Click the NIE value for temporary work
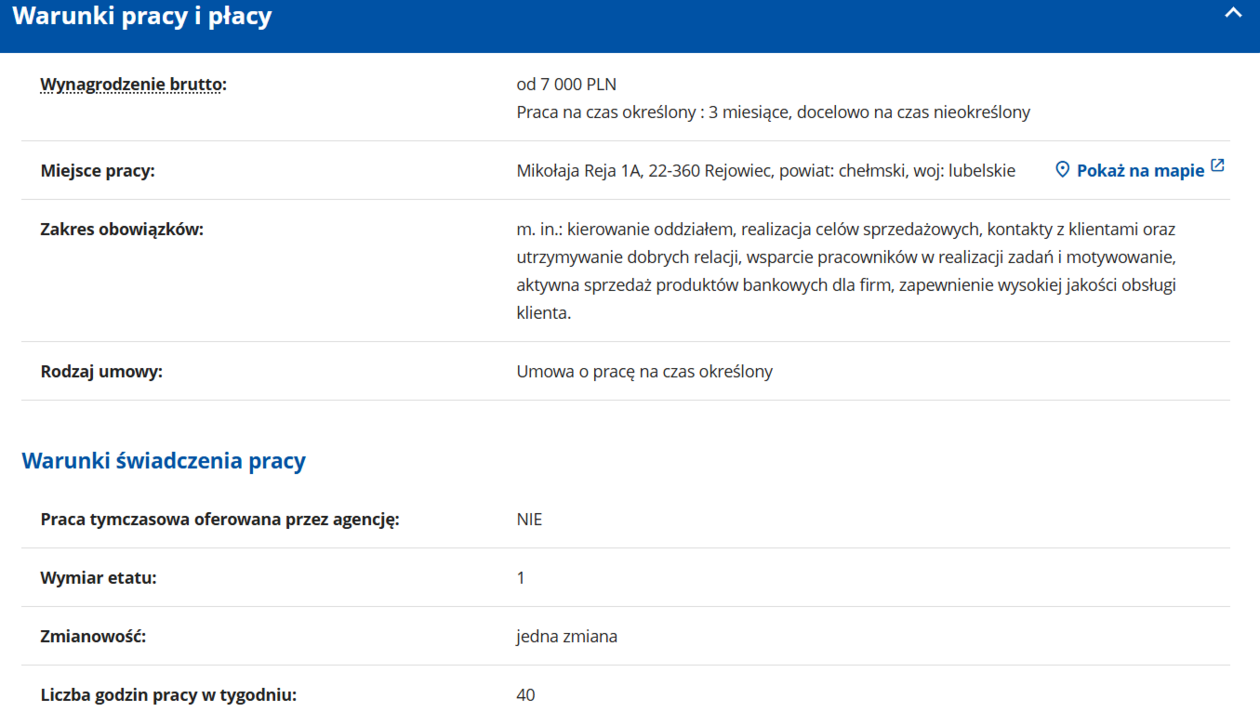 pos(529,520)
